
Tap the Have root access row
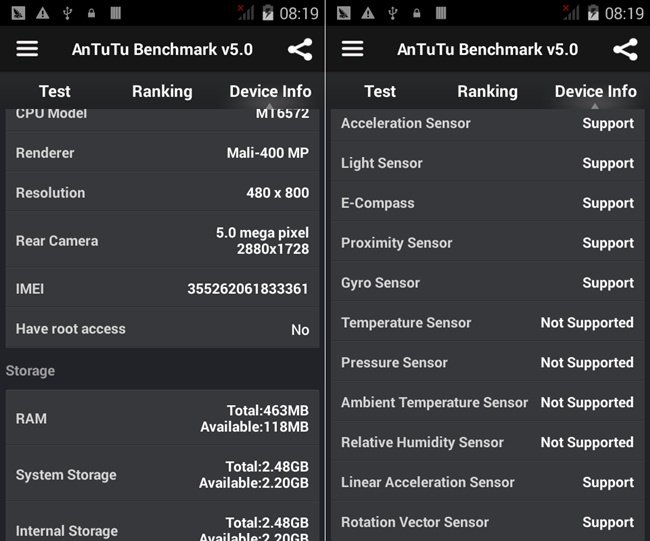coord(162,329)
